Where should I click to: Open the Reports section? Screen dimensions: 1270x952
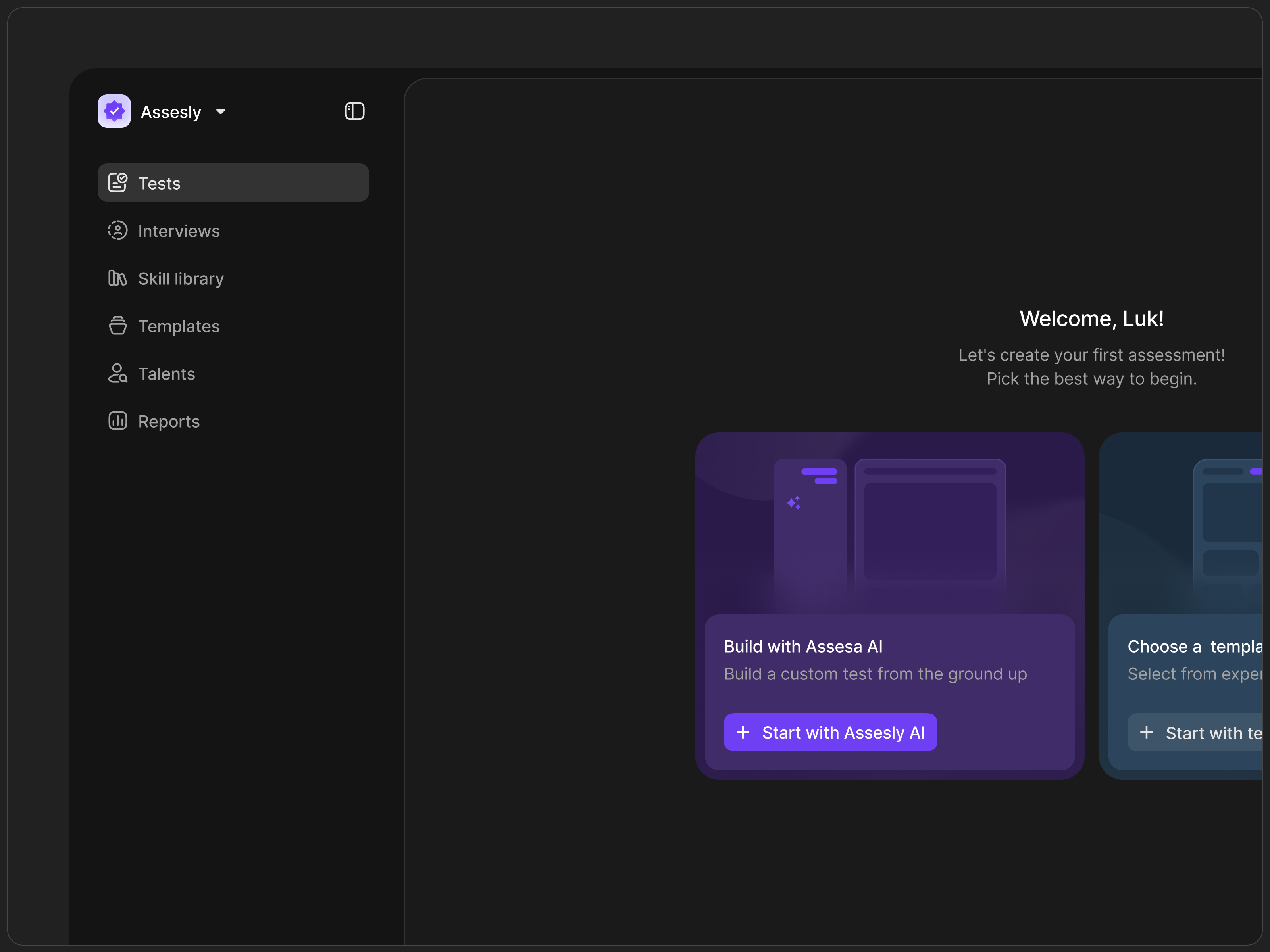coord(168,420)
